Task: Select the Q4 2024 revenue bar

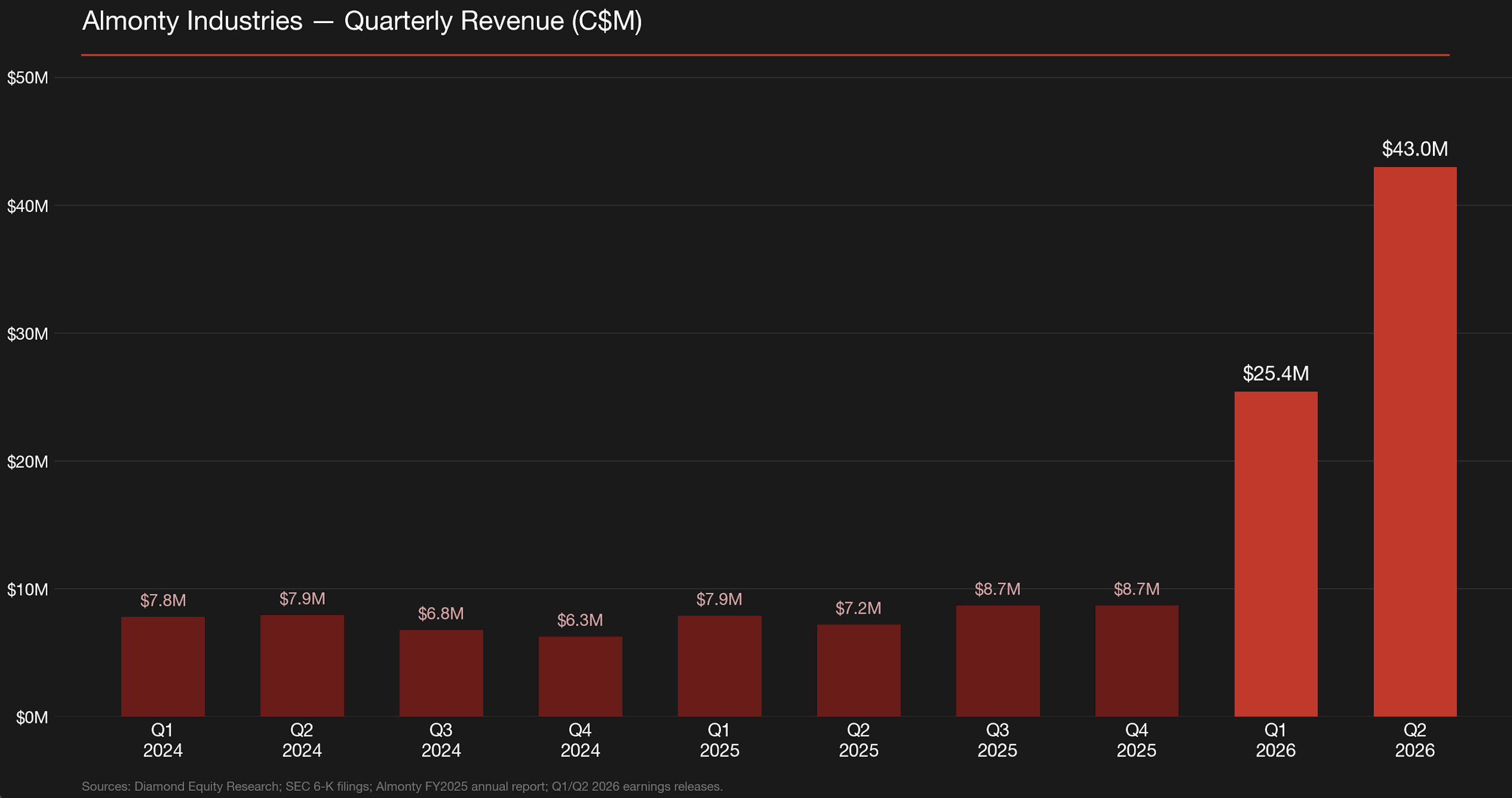Action: tap(580, 676)
